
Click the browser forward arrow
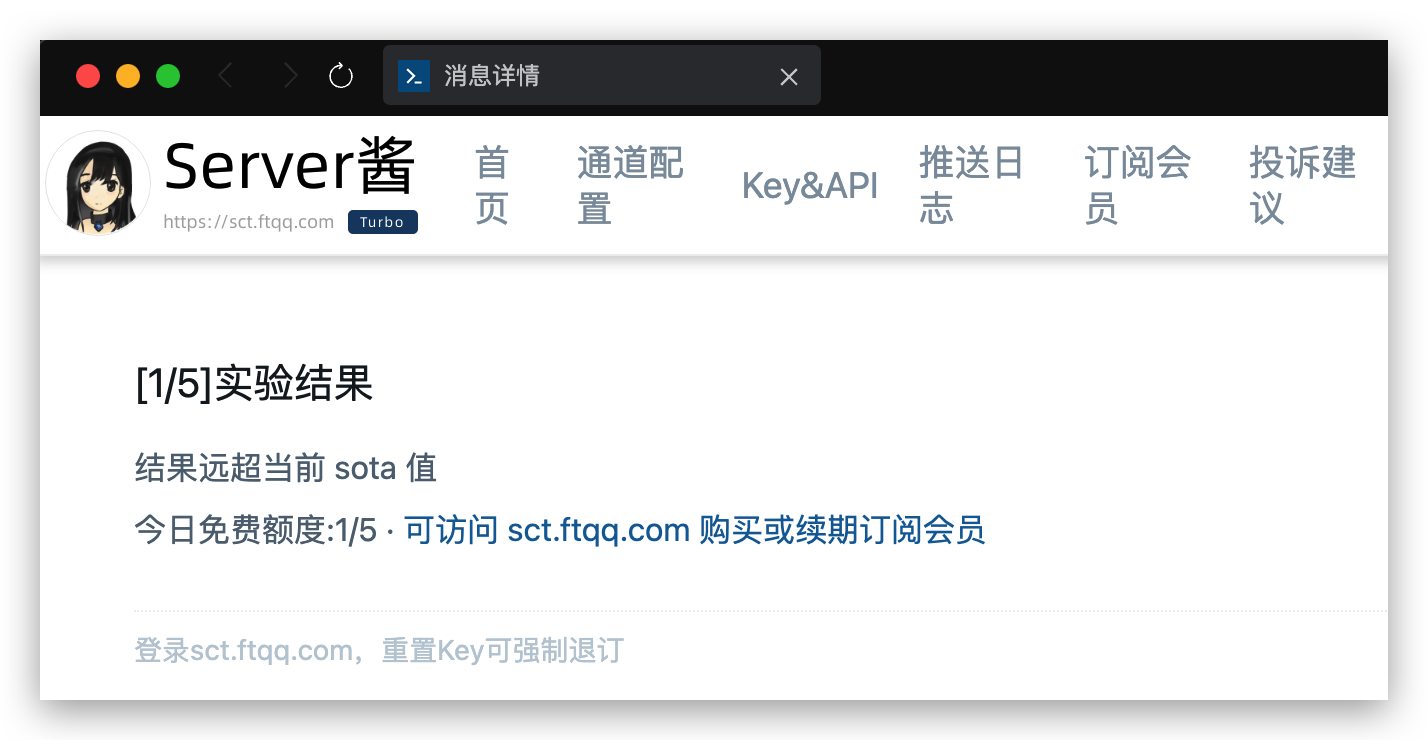tap(290, 76)
